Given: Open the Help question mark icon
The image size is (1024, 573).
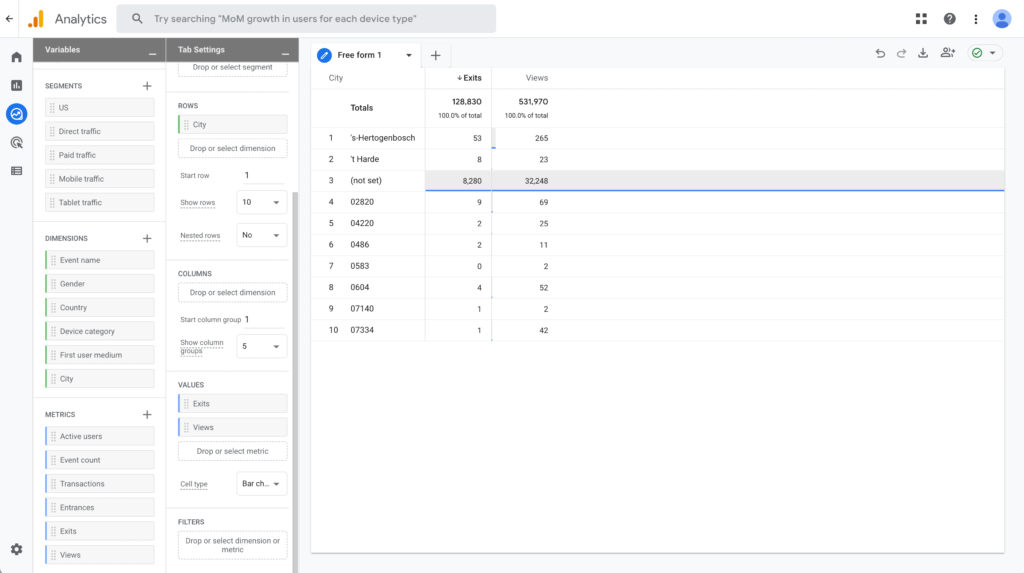Looking at the screenshot, I should pos(949,19).
